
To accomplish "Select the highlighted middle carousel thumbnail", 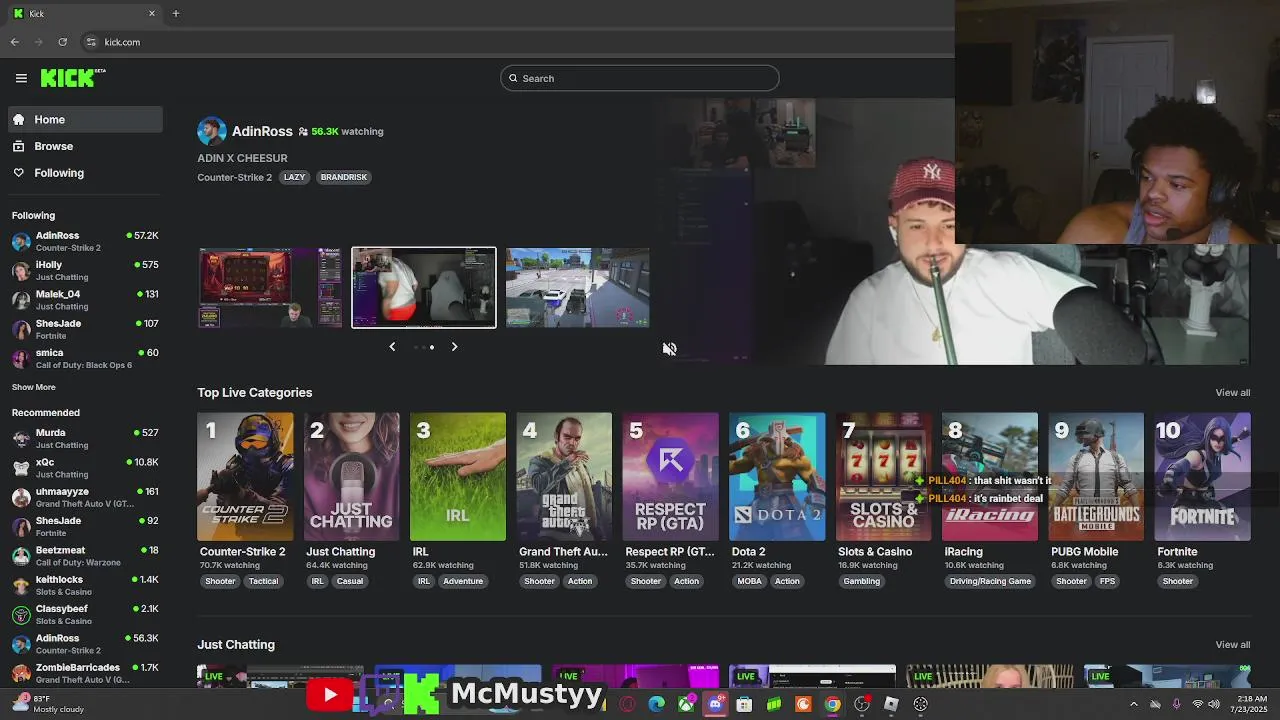I will point(424,288).
